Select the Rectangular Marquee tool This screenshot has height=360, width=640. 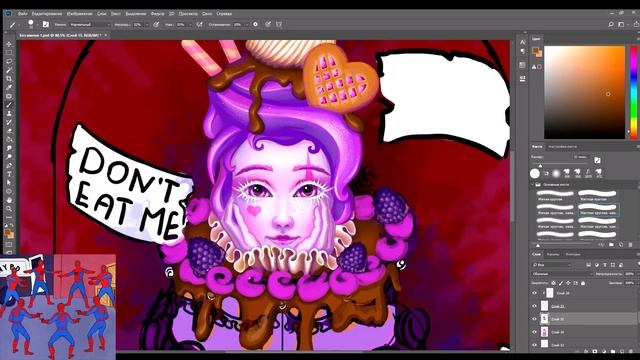pos(9,52)
